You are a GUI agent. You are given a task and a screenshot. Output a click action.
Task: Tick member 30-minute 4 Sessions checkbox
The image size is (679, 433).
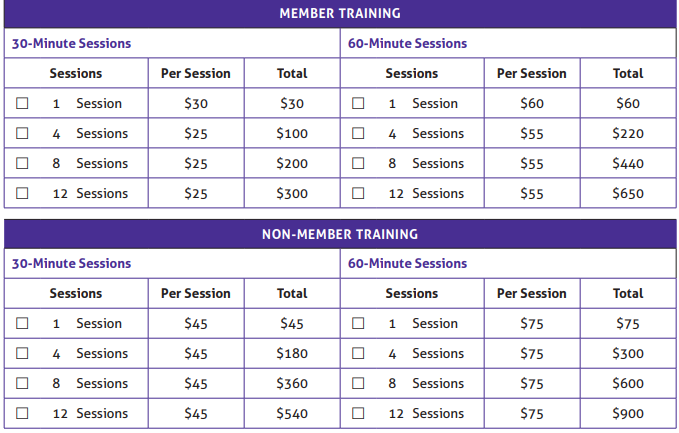pyautogui.click(x=22, y=133)
